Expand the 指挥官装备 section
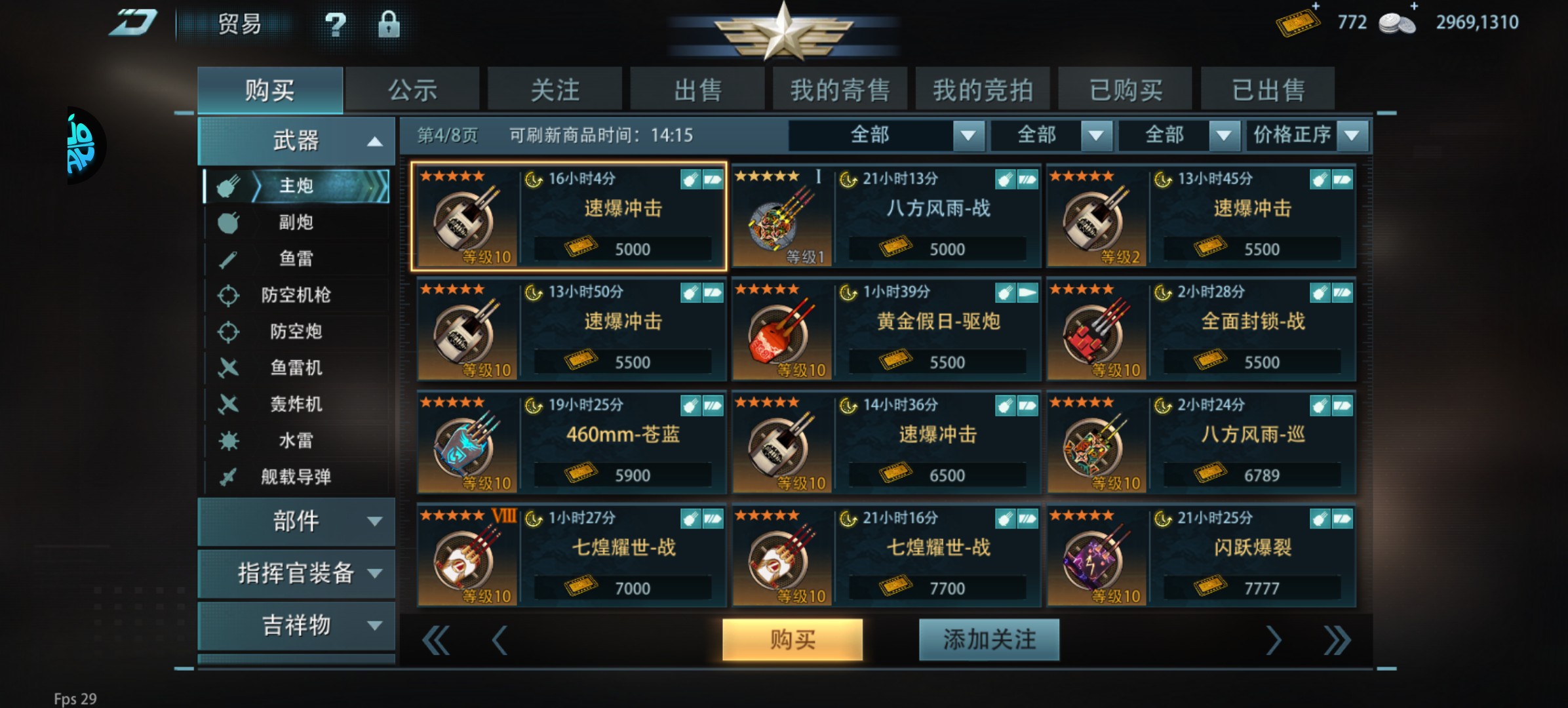This screenshot has height=708, width=1568. (296, 573)
